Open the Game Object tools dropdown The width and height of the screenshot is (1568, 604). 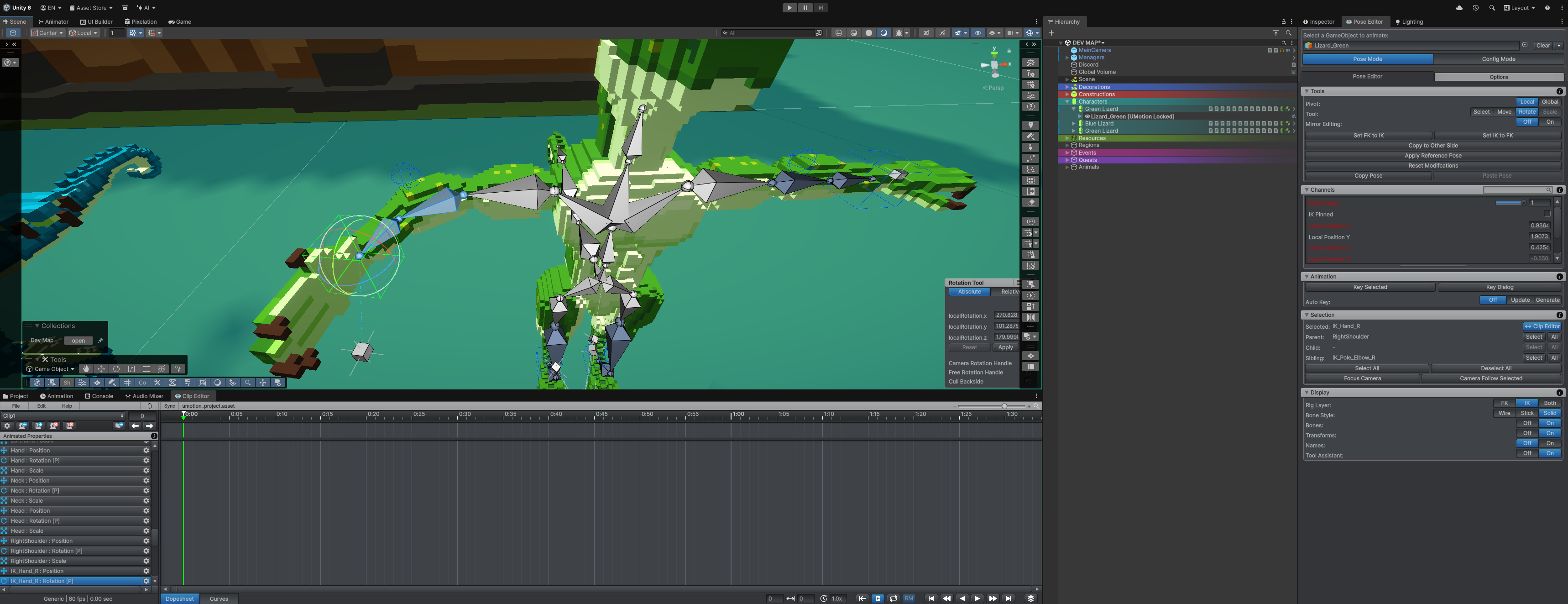point(51,369)
